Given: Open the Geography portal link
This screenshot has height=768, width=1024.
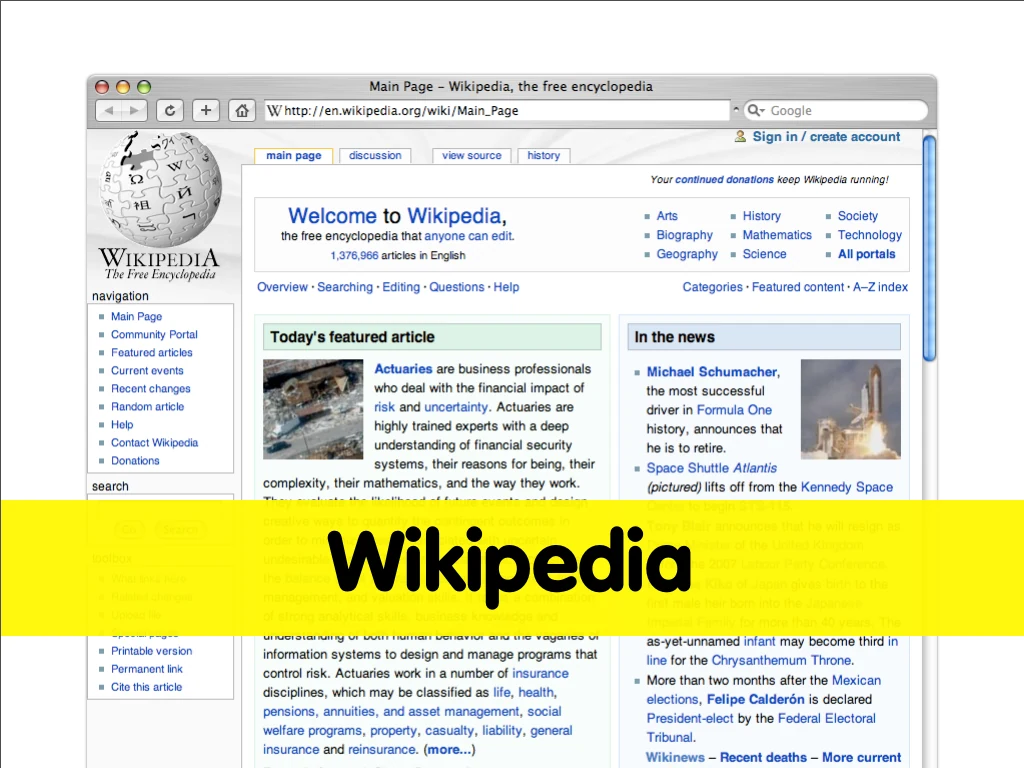Looking at the screenshot, I should click(x=687, y=253).
